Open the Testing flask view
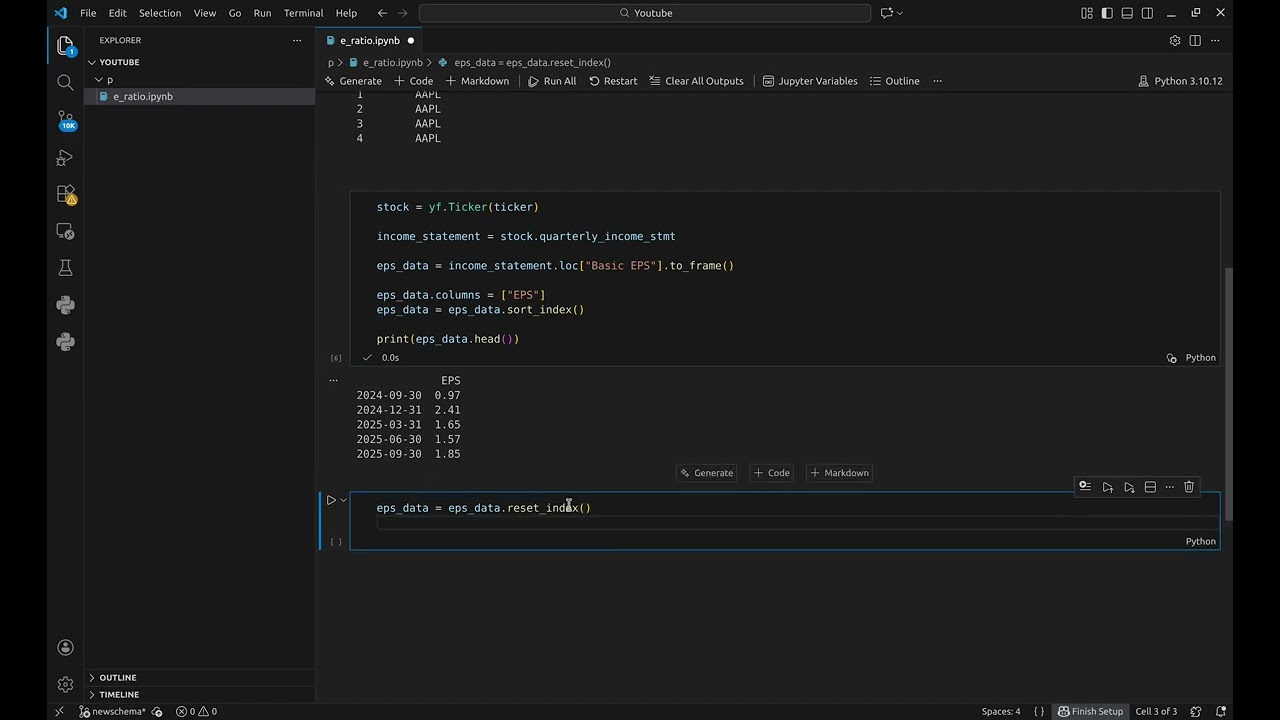 click(65, 268)
